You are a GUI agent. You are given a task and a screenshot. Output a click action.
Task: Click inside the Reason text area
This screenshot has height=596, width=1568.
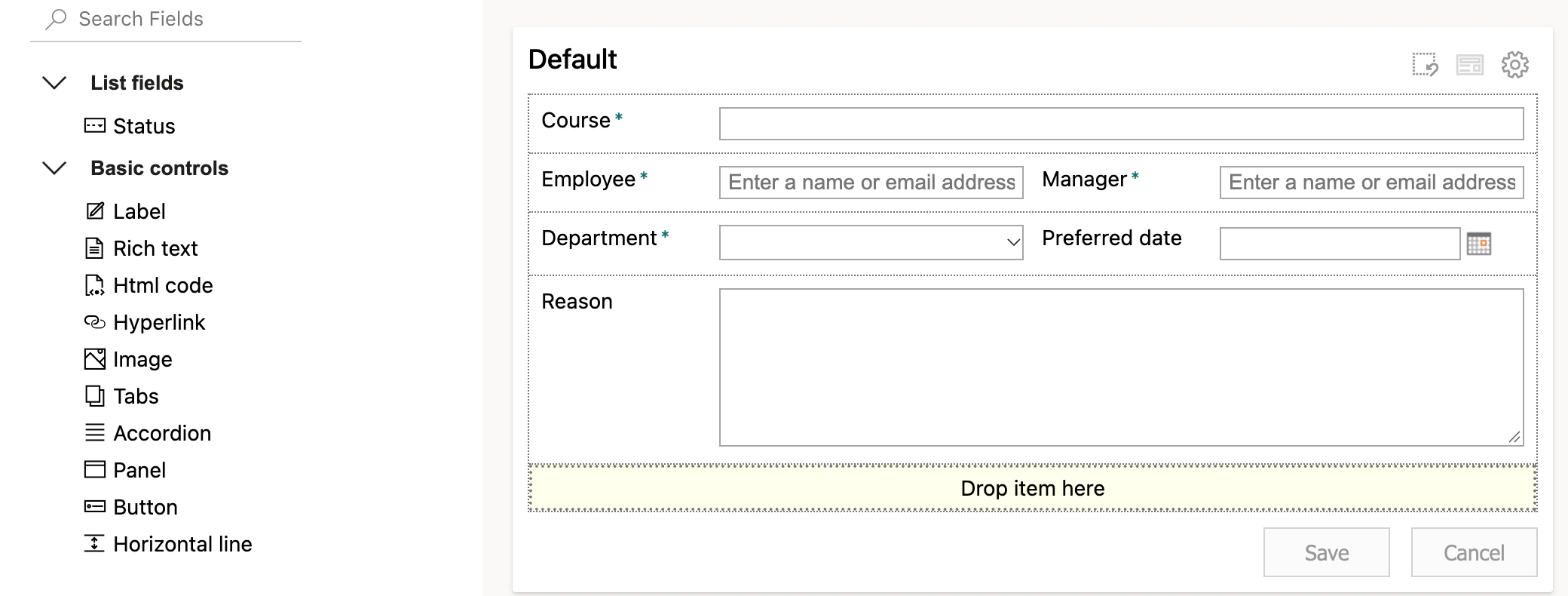(x=1122, y=367)
